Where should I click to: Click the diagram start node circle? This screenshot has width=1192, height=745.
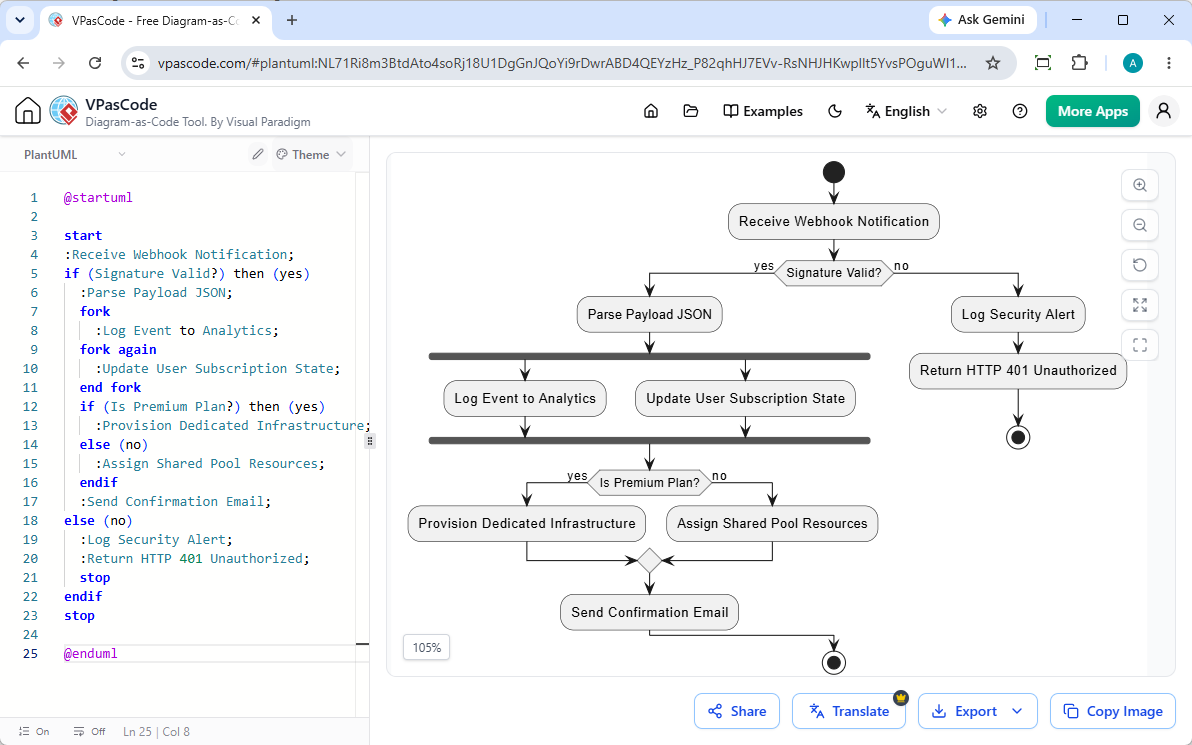(x=833, y=172)
